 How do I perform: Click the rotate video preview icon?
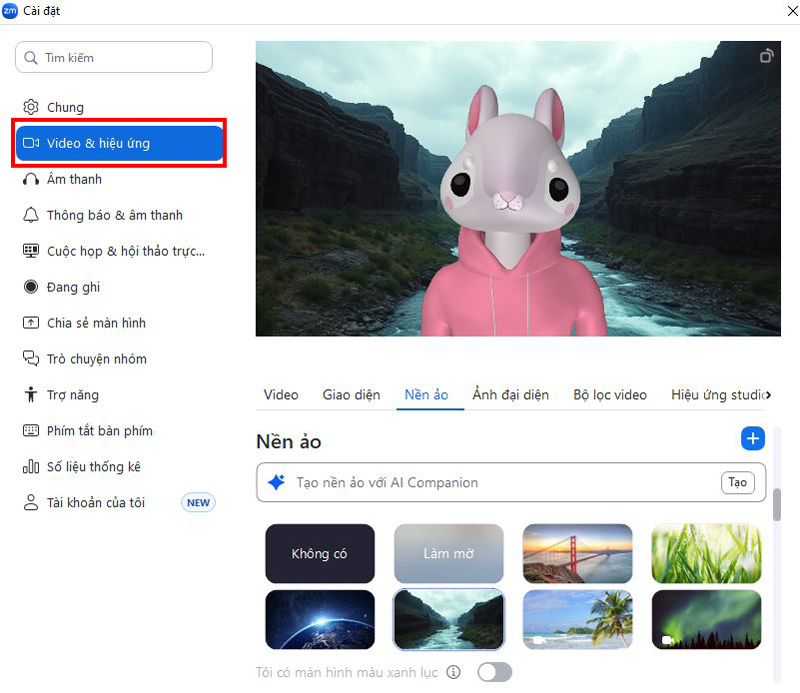[766, 57]
